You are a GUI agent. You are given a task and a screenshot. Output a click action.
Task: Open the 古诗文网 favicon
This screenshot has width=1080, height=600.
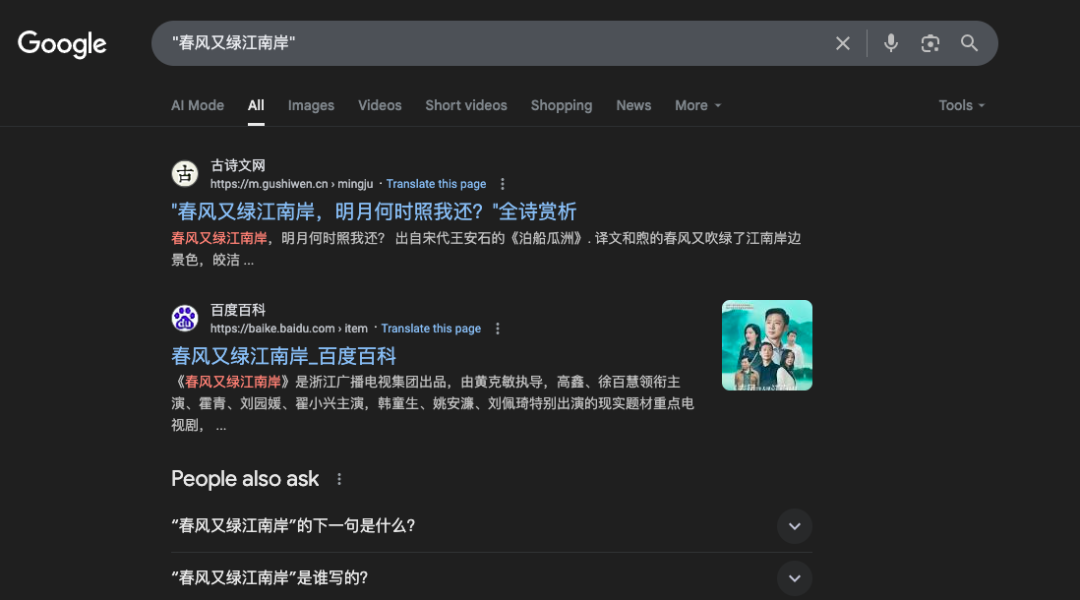[185, 174]
